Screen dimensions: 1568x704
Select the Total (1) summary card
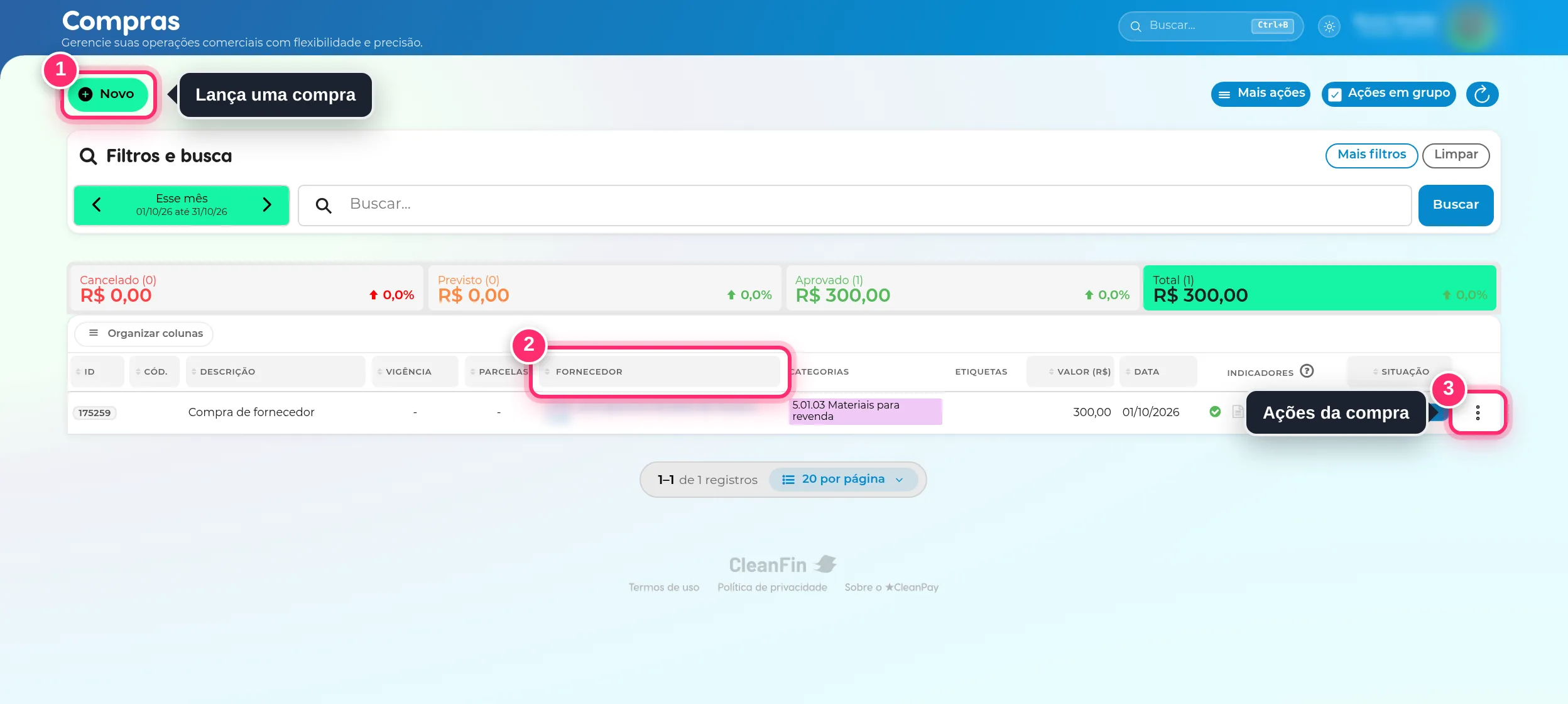point(1319,288)
